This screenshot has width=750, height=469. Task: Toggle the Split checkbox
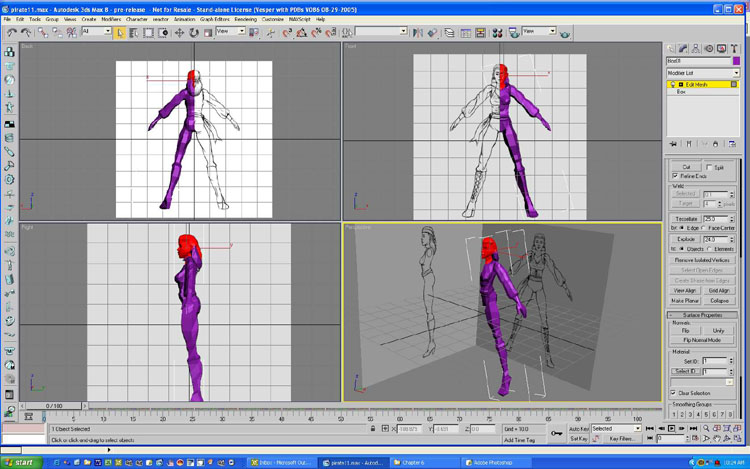coord(710,167)
